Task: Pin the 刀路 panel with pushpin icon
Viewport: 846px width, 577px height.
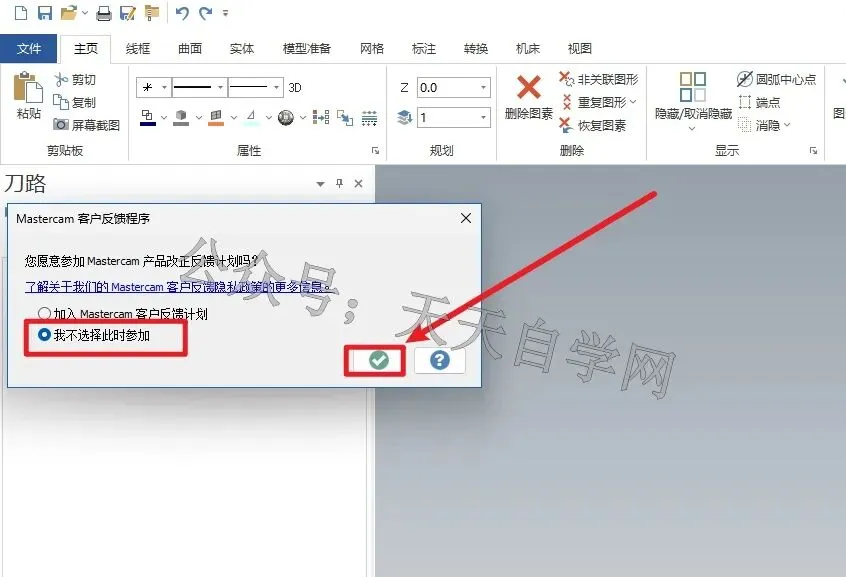Action: click(x=339, y=184)
